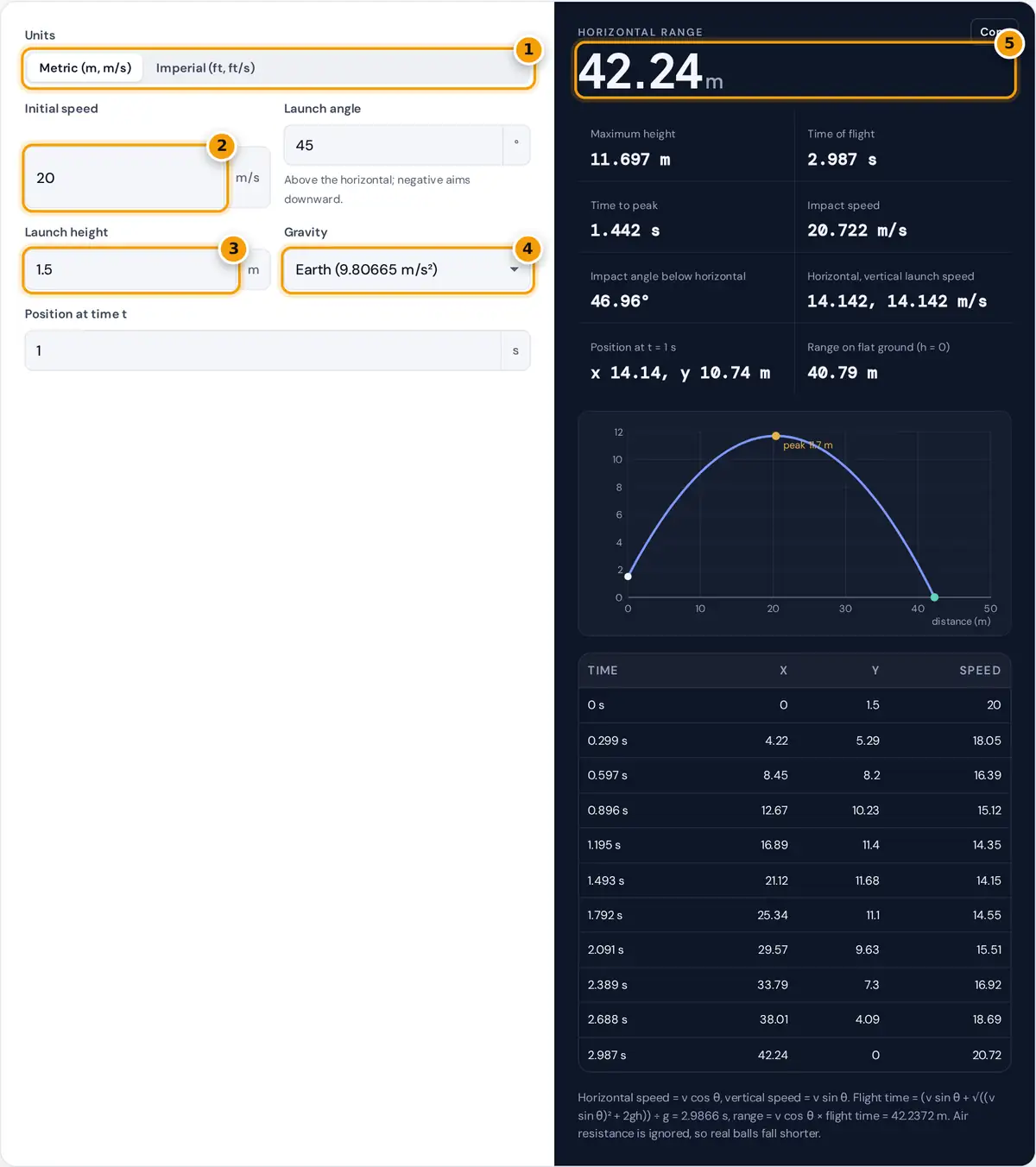The image size is (1036, 1167).
Task: Click the Initial speed input field
Action: click(125, 178)
